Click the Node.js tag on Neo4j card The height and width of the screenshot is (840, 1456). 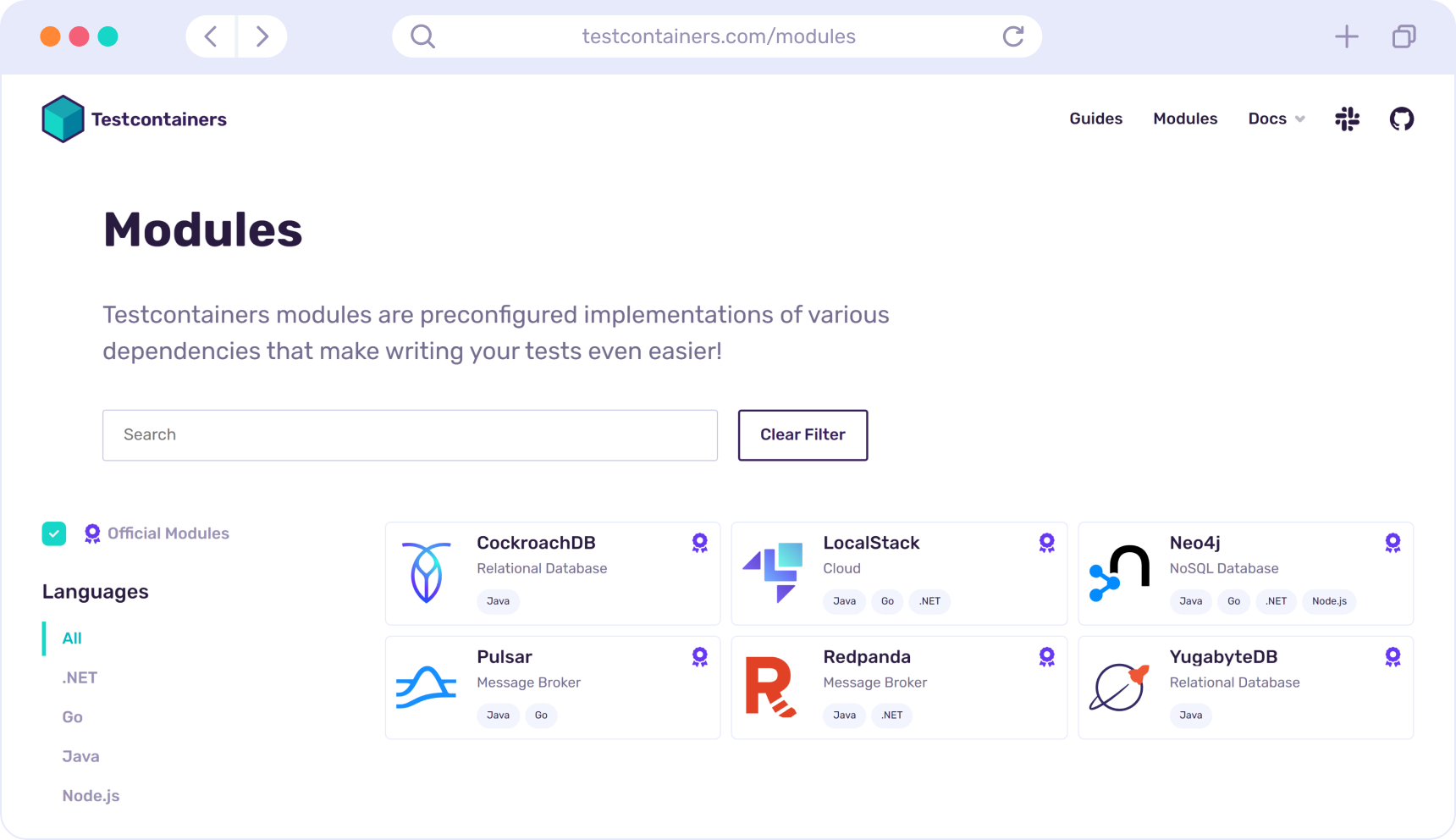pos(1329,601)
